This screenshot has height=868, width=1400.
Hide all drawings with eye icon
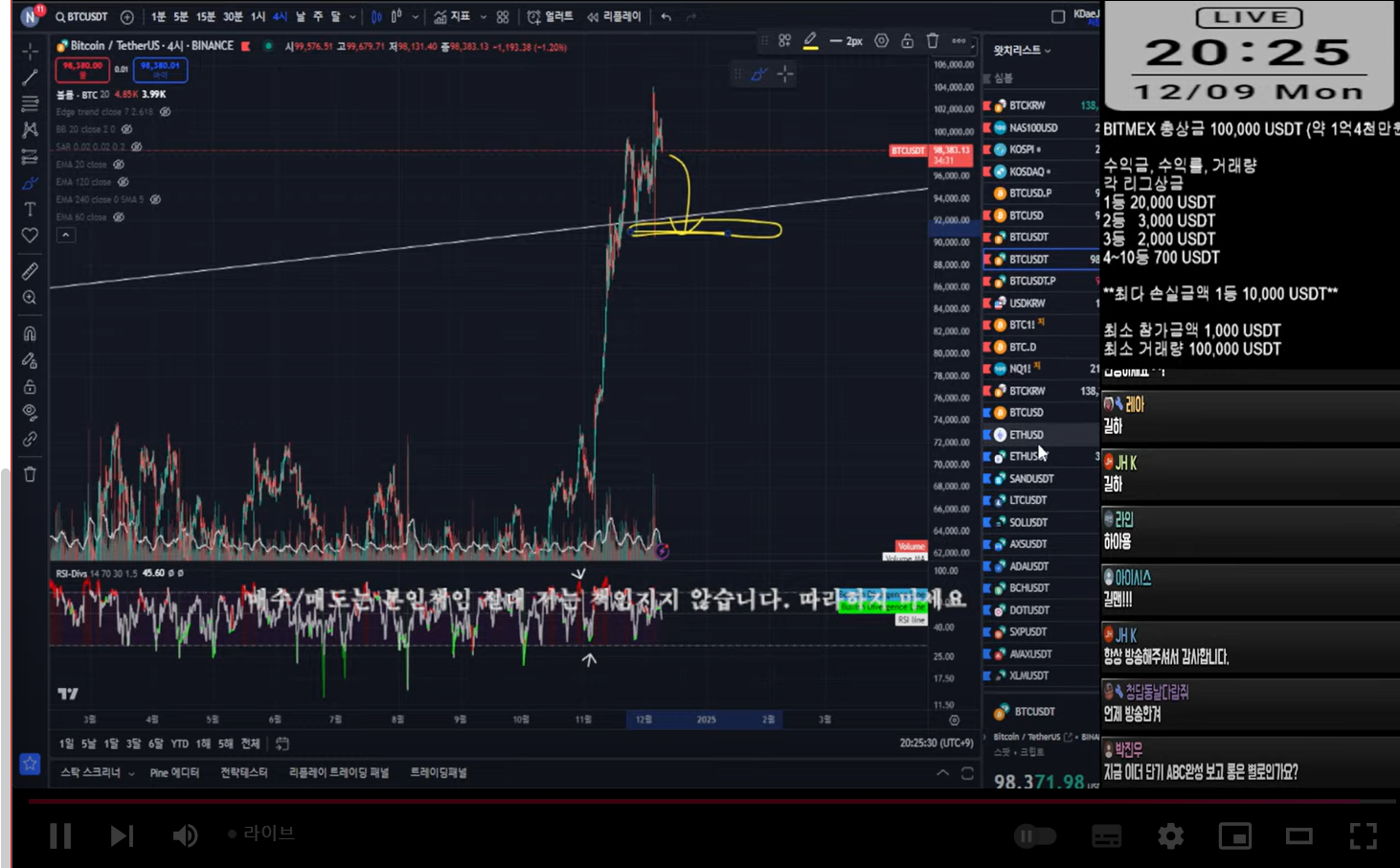[x=30, y=413]
